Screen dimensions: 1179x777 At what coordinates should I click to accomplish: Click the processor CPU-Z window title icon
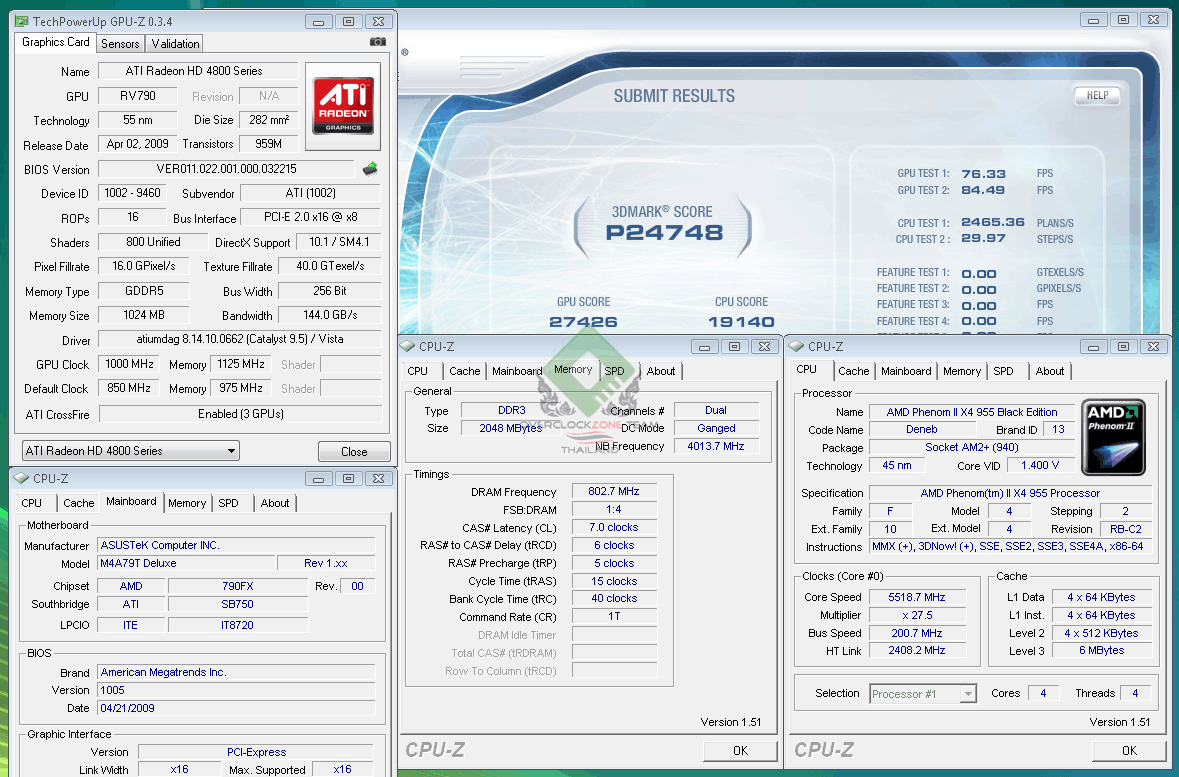pos(796,346)
